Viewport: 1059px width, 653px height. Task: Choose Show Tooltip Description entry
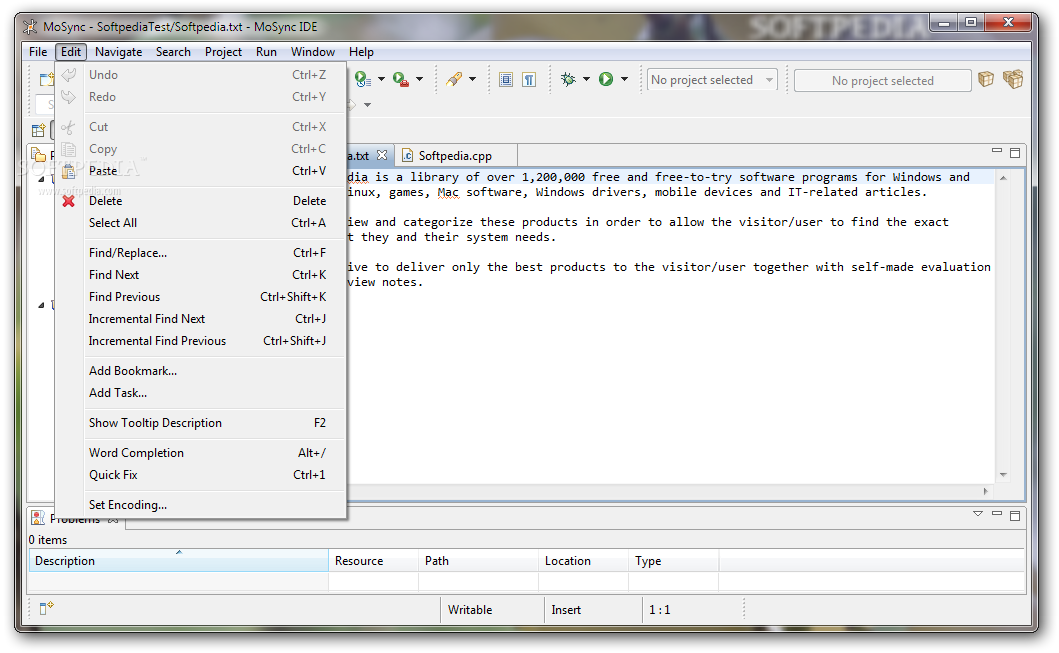point(201,423)
